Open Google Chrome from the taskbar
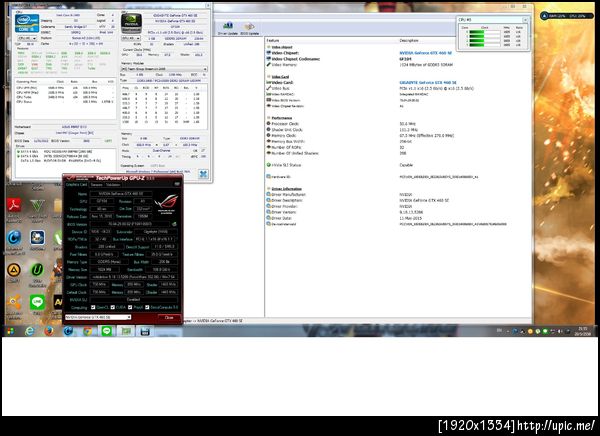 click(88, 331)
